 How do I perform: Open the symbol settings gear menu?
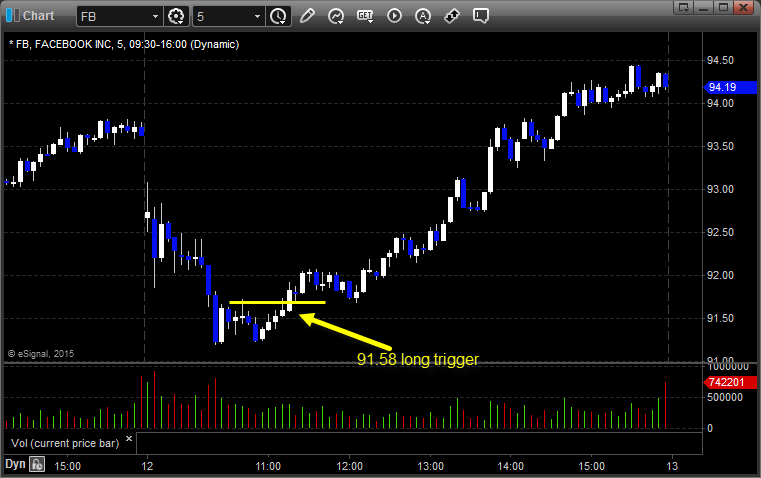176,16
